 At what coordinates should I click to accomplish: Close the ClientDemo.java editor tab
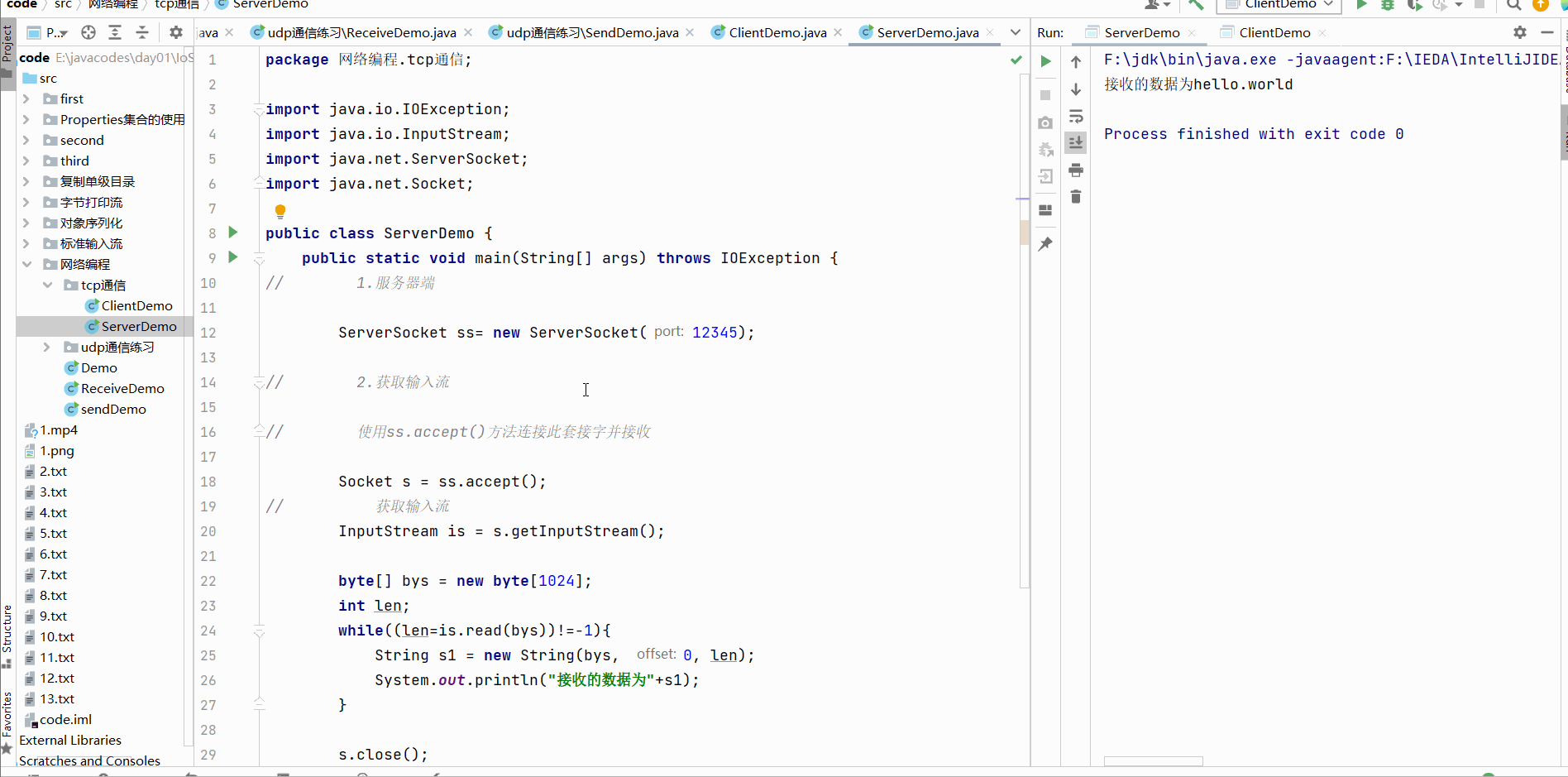click(x=838, y=32)
